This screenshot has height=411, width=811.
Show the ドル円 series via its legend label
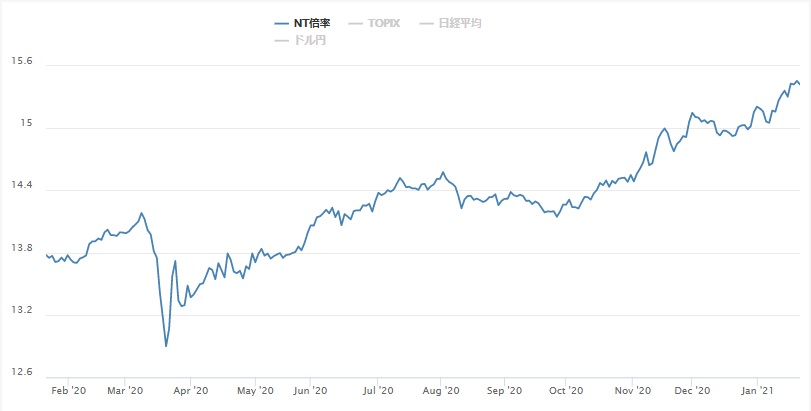(310, 40)
